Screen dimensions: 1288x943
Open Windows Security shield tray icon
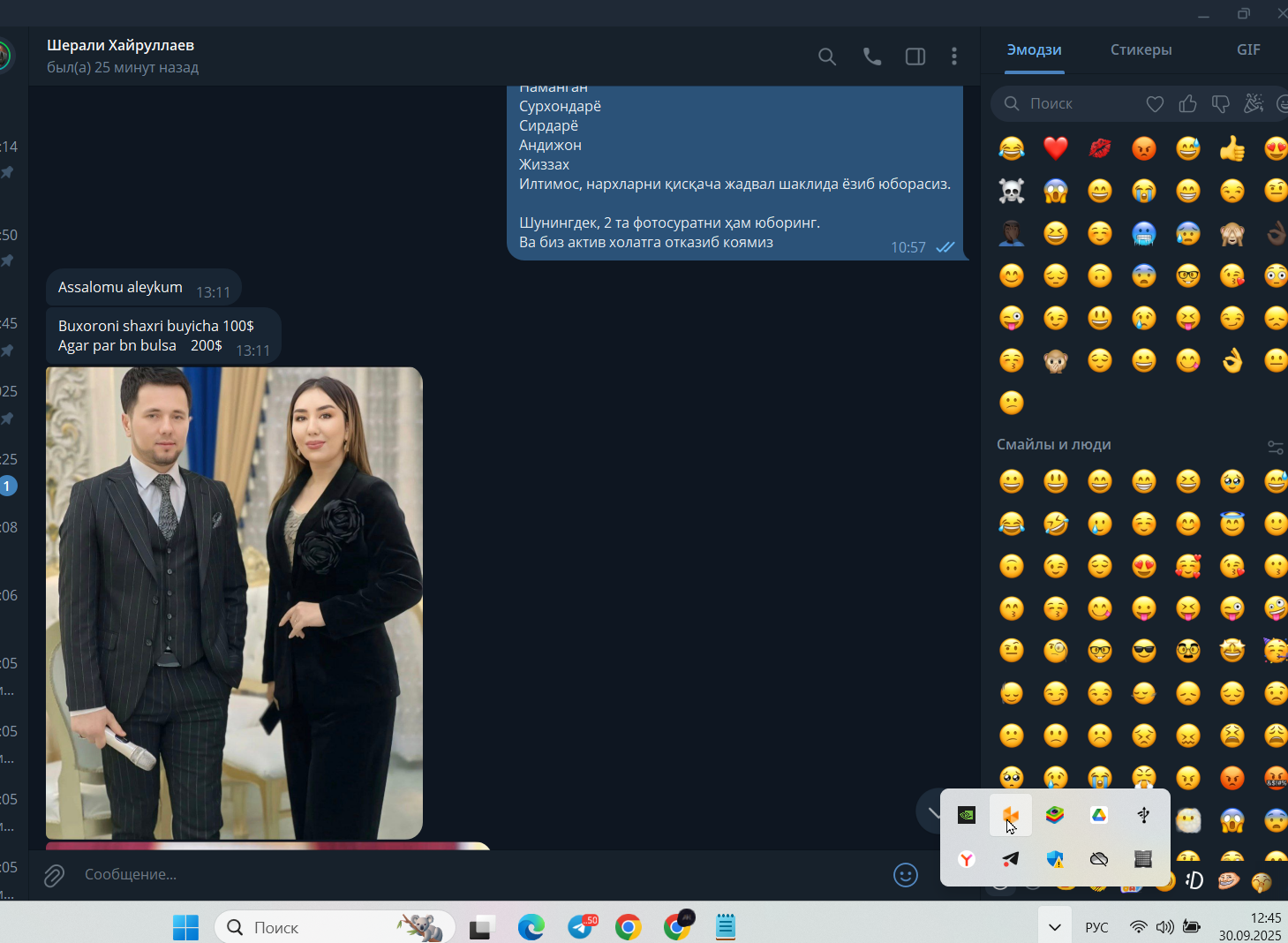1055,859
